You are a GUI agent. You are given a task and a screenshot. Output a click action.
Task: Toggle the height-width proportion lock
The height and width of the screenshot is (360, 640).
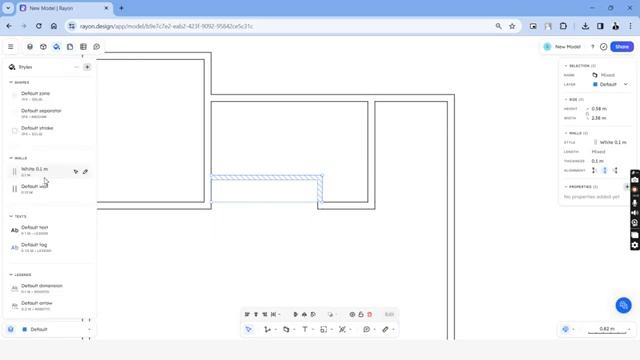[587, 113]
